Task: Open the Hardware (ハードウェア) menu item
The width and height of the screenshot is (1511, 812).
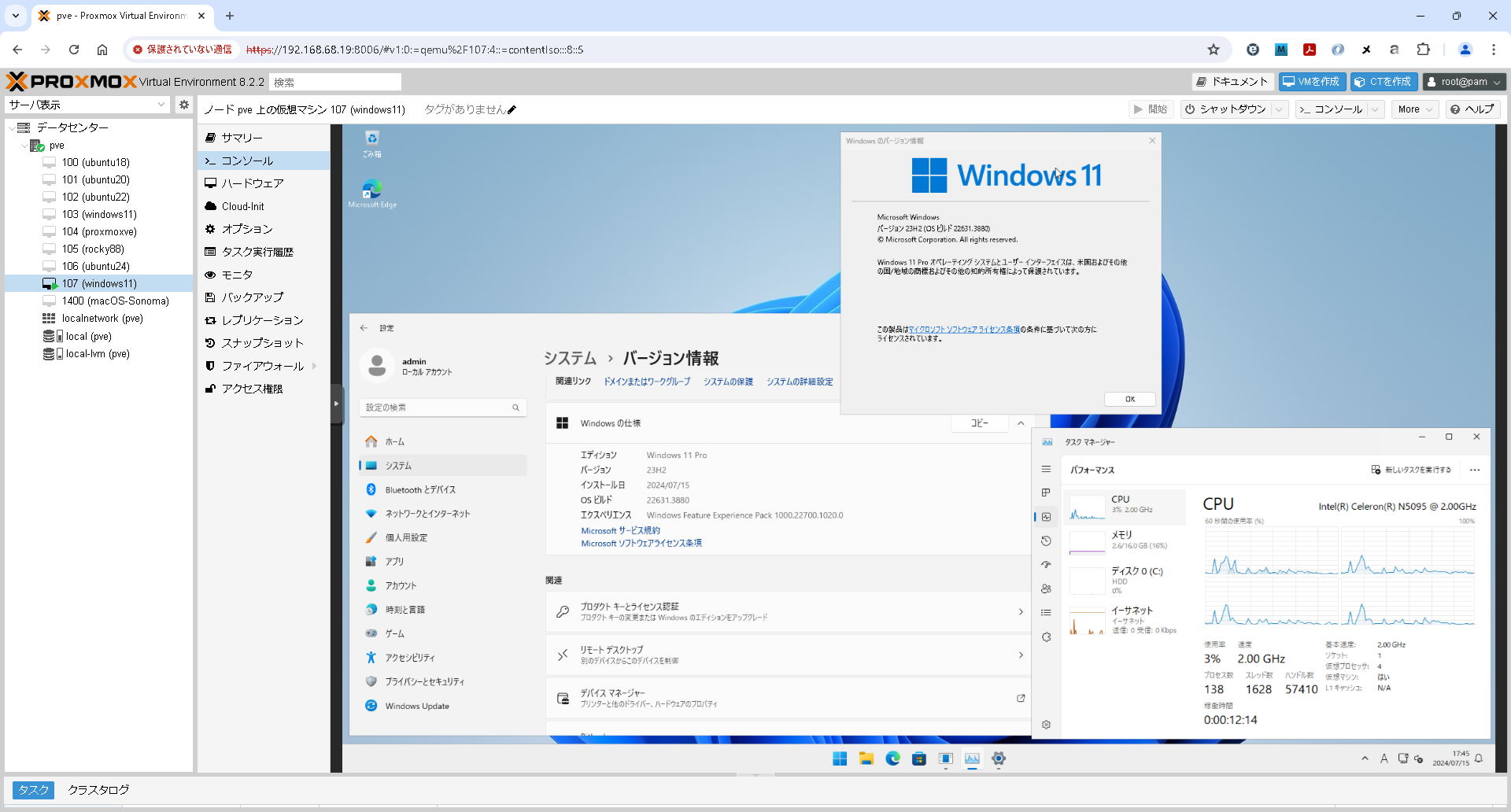Action: click(264, 183)
